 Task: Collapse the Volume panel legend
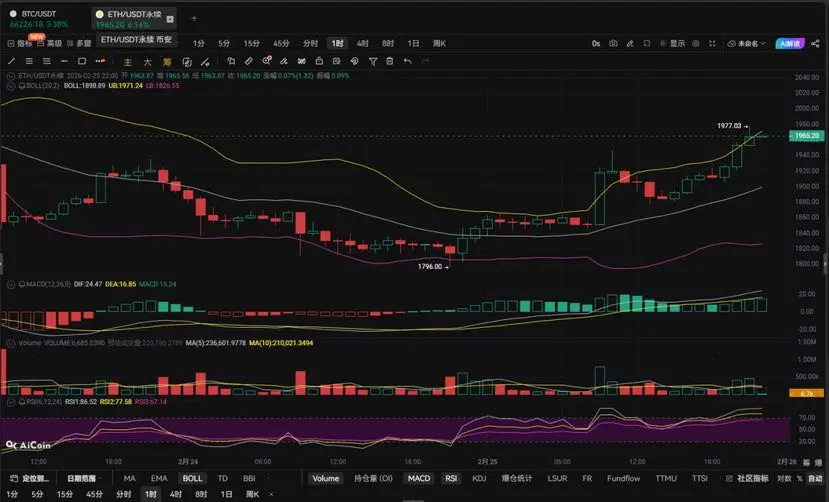coord(11,343)
